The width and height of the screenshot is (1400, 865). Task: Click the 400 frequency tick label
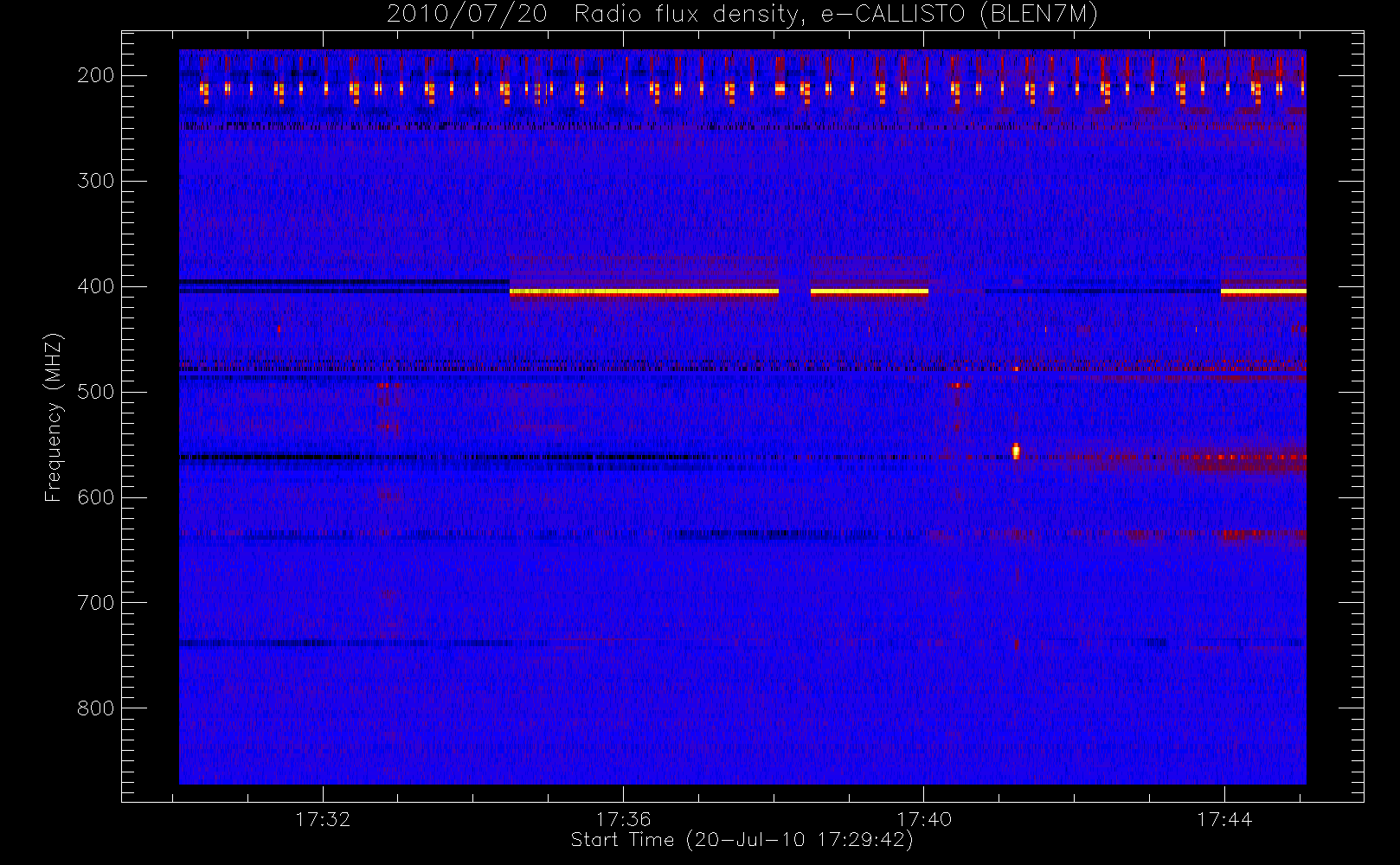tap(96, 286)
